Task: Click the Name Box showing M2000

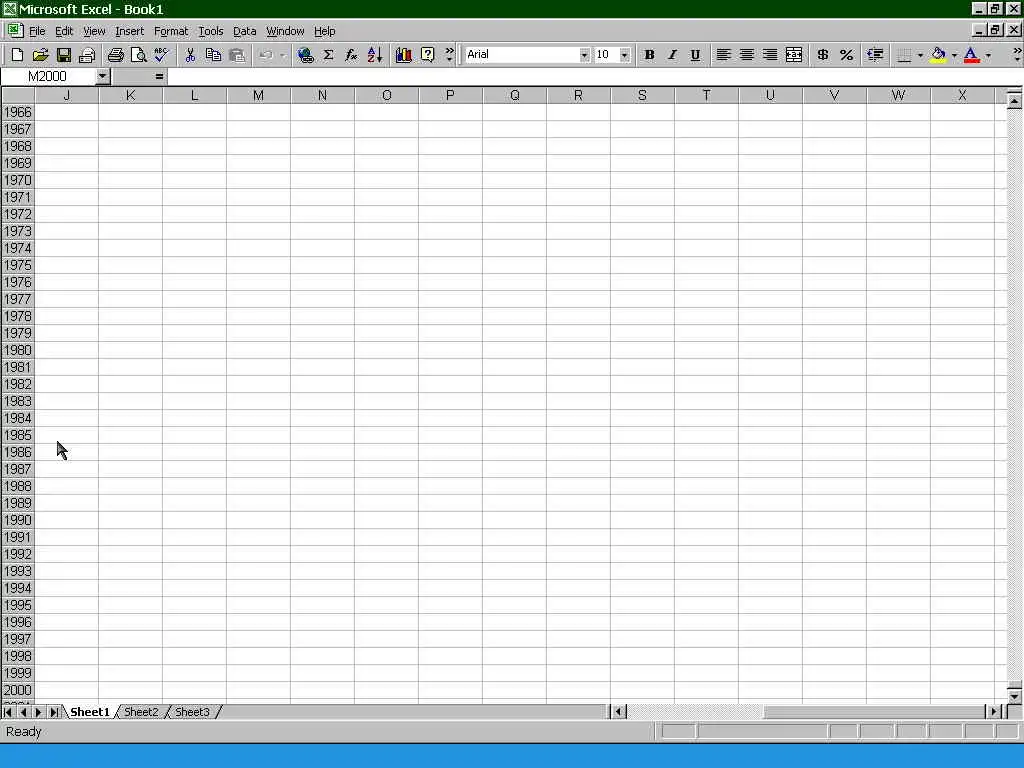Action: (x=48, y=76)
